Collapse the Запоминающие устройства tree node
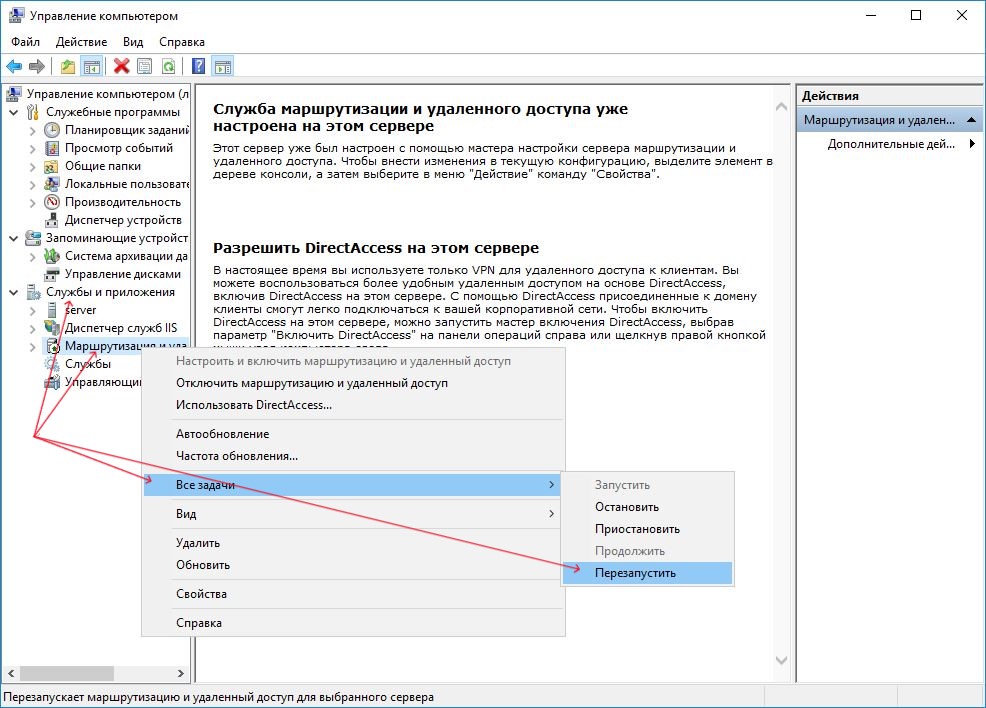This screenshot has width=986, height=708. coord(13,238)
